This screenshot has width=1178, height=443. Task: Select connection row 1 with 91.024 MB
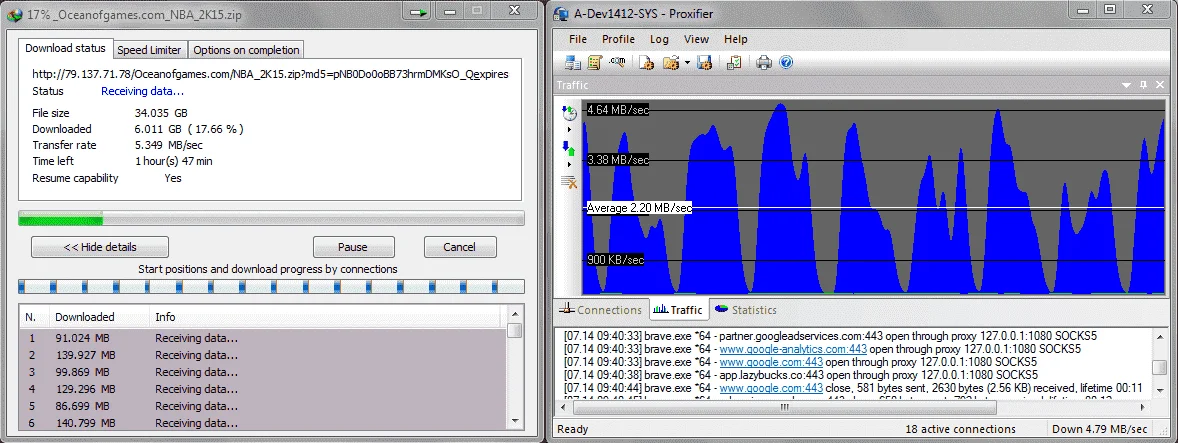(x=263, y=338)
